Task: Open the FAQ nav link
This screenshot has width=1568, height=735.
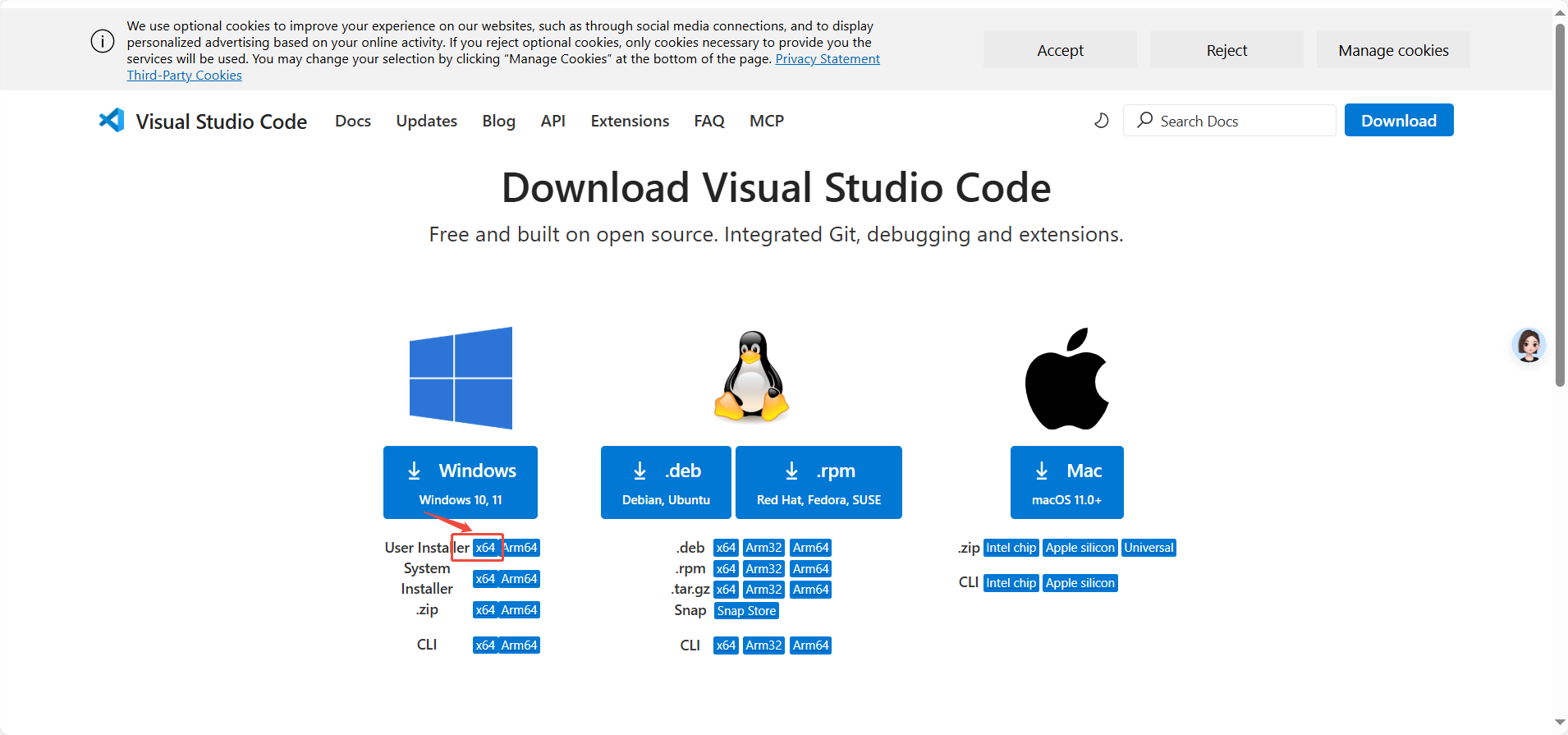Action: pyautogui.click(x=709, y=121)
